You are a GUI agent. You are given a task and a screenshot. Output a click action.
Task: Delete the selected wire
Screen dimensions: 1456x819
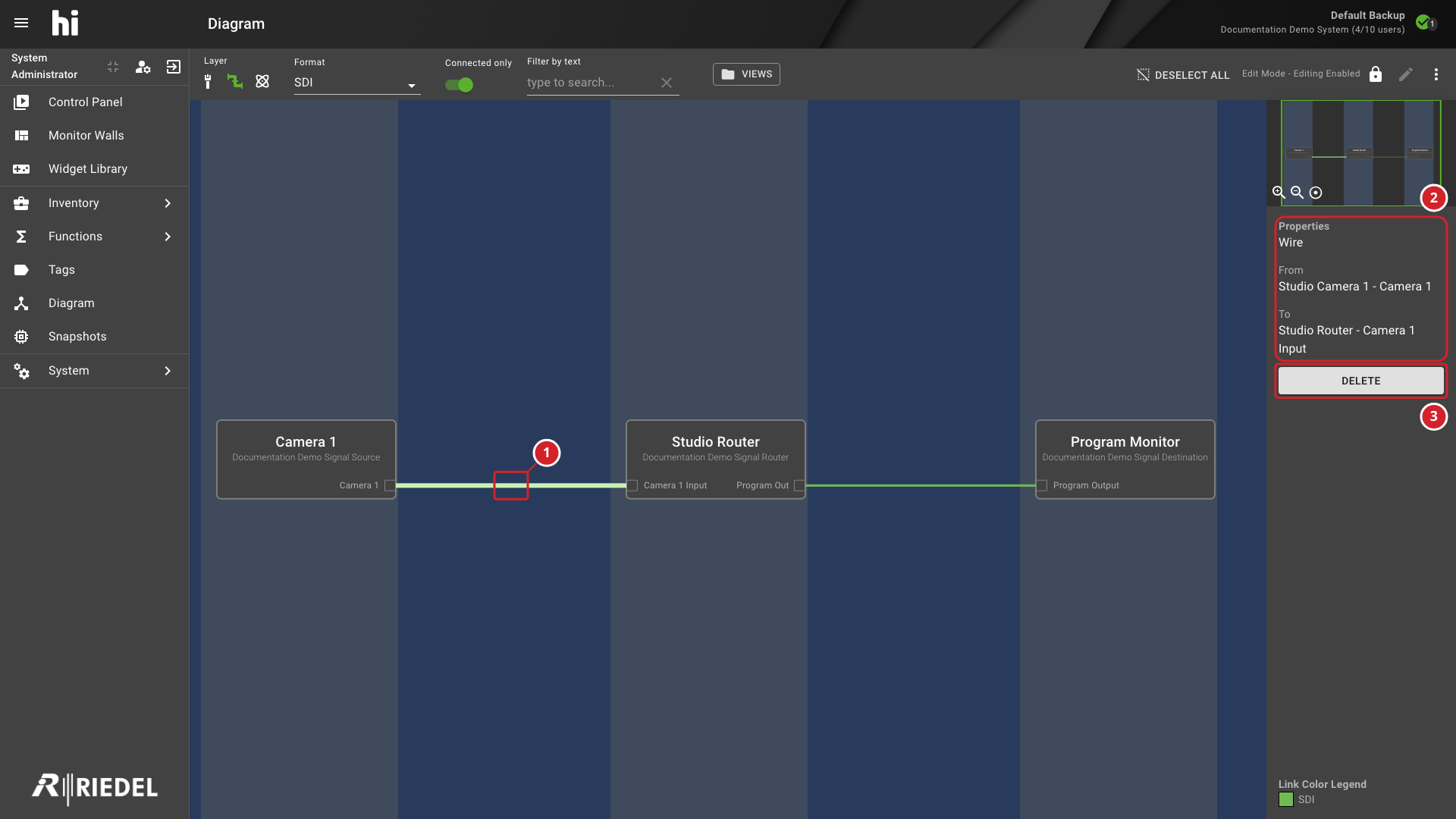pyautogui.click(x=1360, y=381)
